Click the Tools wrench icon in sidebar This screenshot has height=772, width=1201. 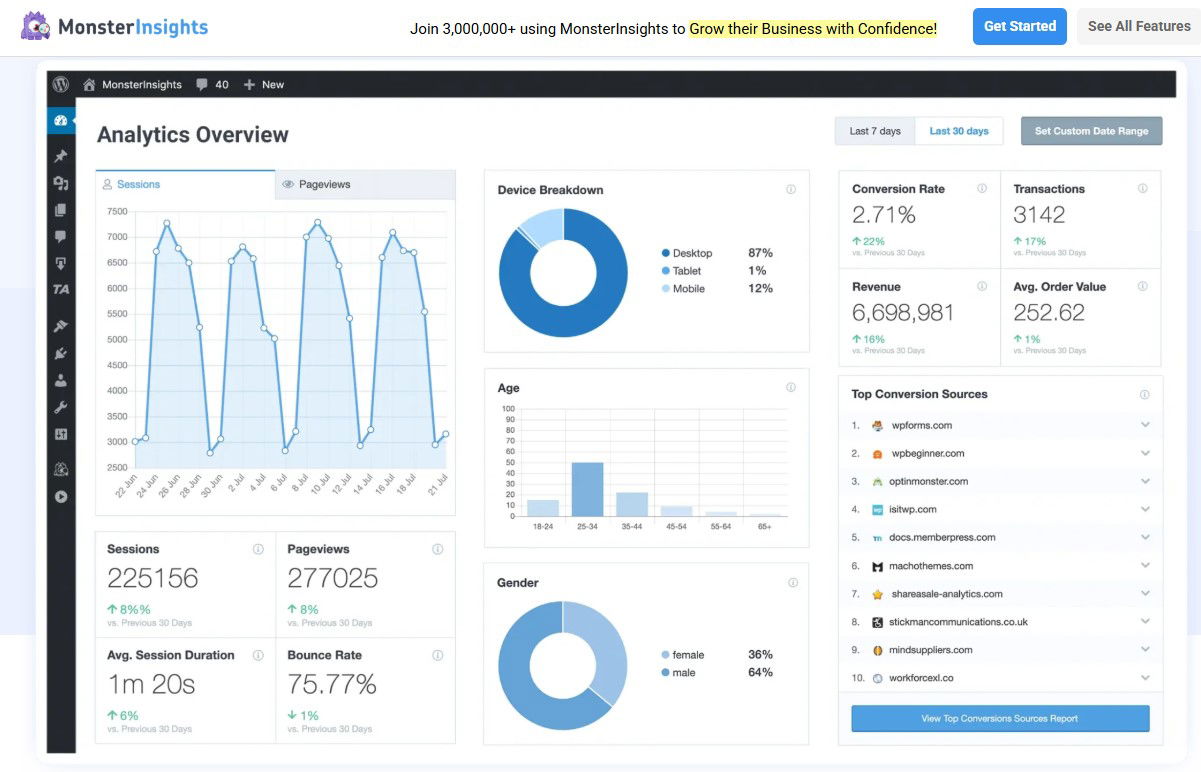click(x=61, y=407)
